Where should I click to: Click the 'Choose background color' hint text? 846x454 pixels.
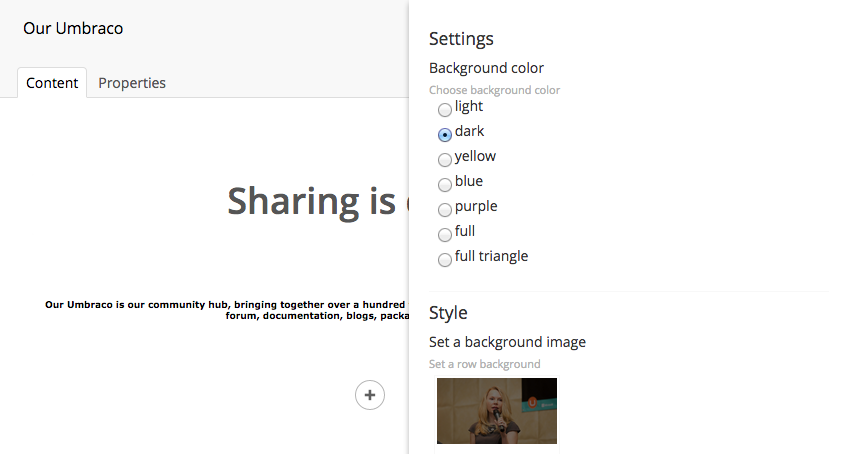pos(494,90)
